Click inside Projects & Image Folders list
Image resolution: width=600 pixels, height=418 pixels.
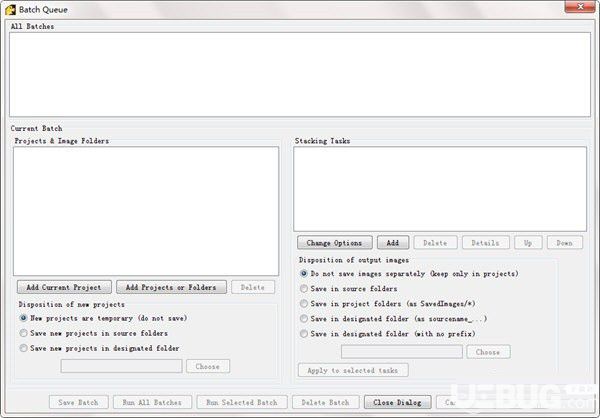[x=146, y=211]
